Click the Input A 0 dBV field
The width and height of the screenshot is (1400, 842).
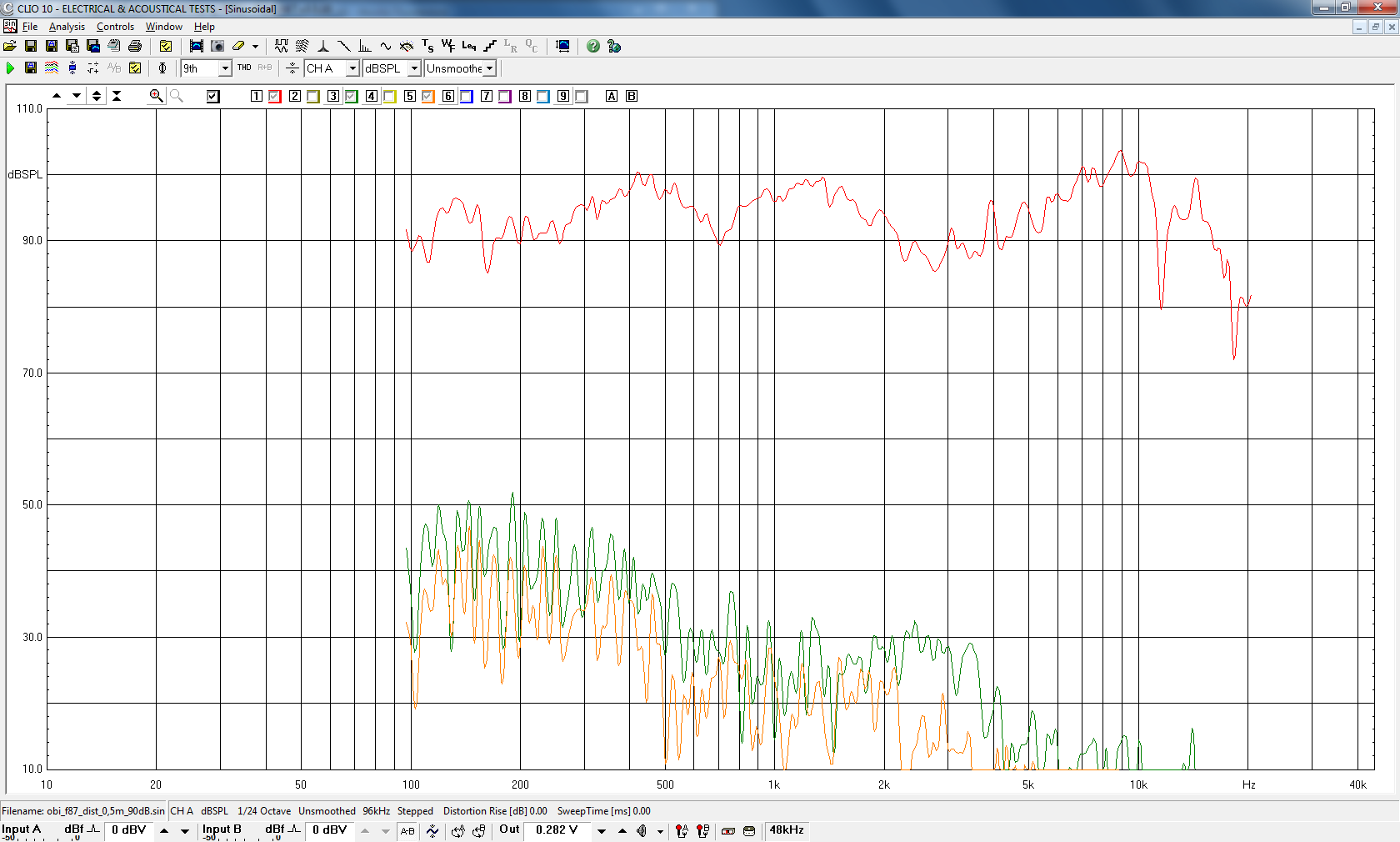[x=129, y=830]
